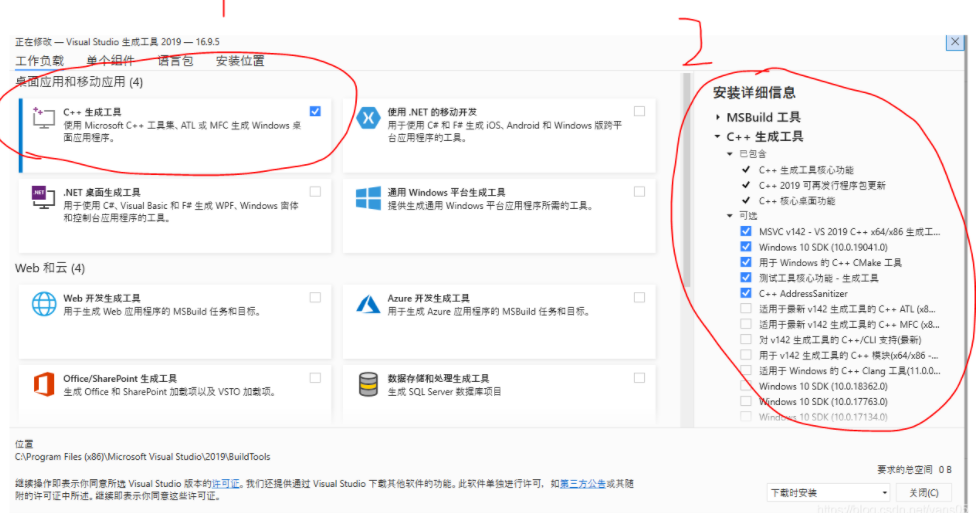This screenshot has height=513, width=976.
Task: Check the Office/SharePoint 生成工具 checkbox
Action: point(315,378)
